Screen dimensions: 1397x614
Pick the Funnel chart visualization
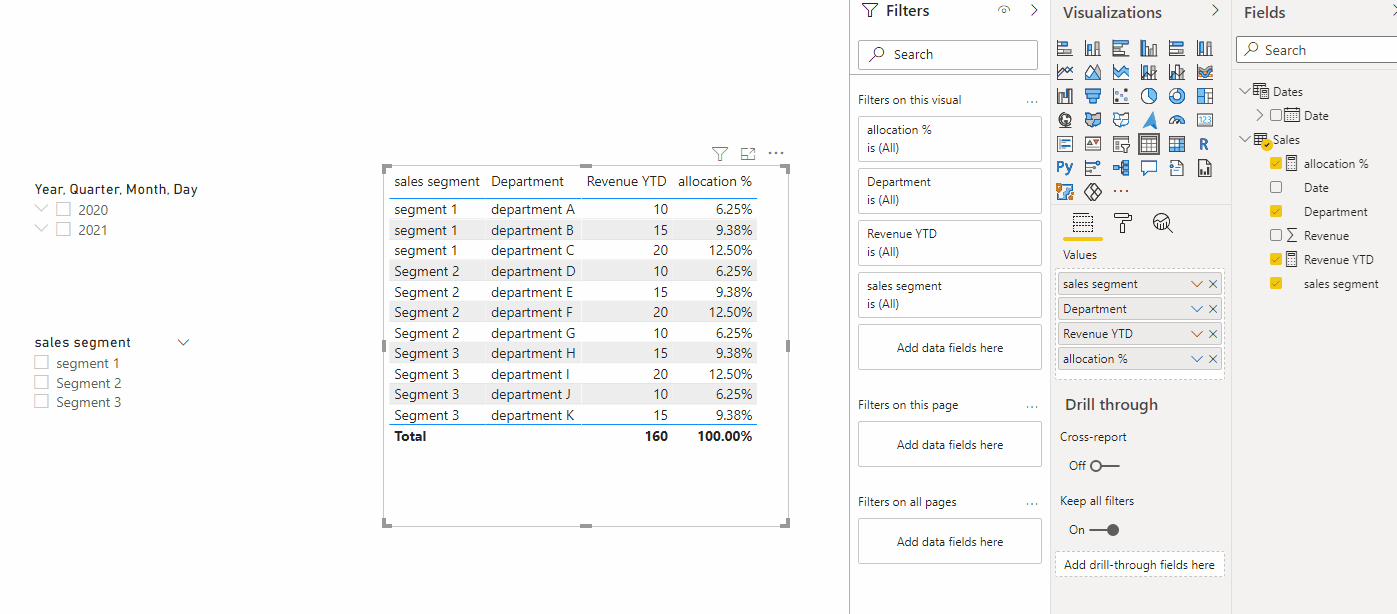(x=1093, y=96)
